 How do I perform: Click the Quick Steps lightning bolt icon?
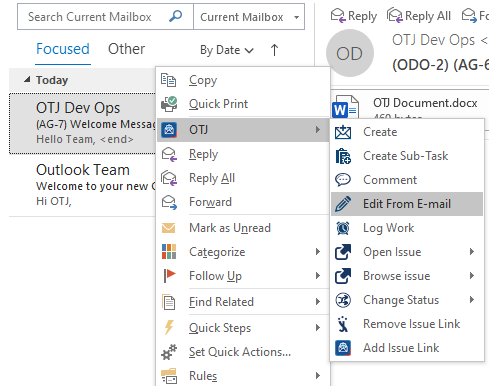click(x=169, y=327)
